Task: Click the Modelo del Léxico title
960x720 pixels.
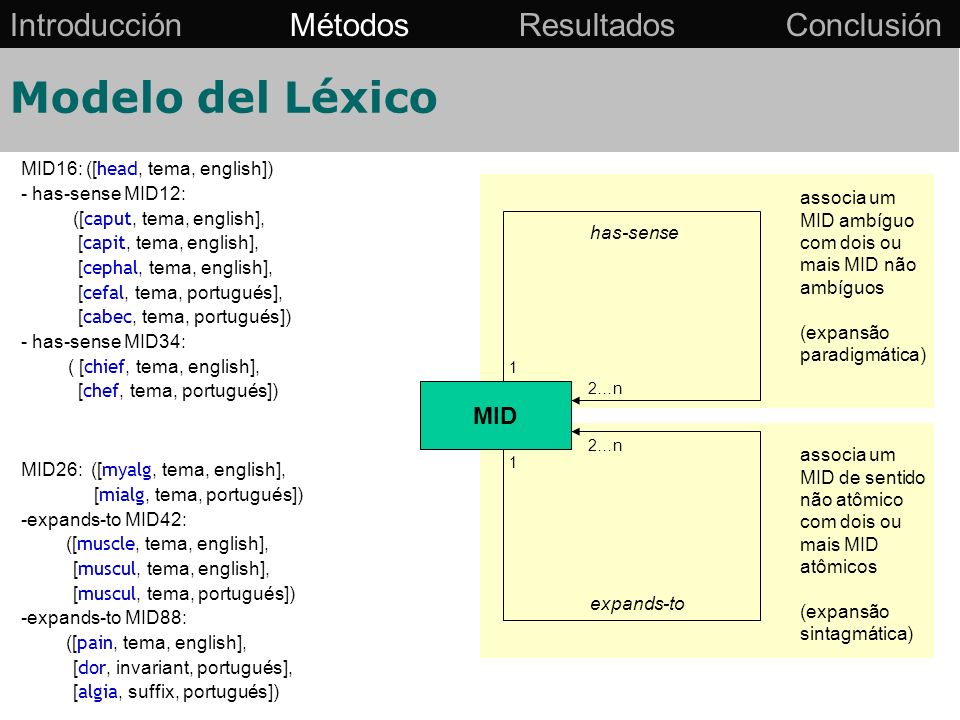Action: coord(224,97)
